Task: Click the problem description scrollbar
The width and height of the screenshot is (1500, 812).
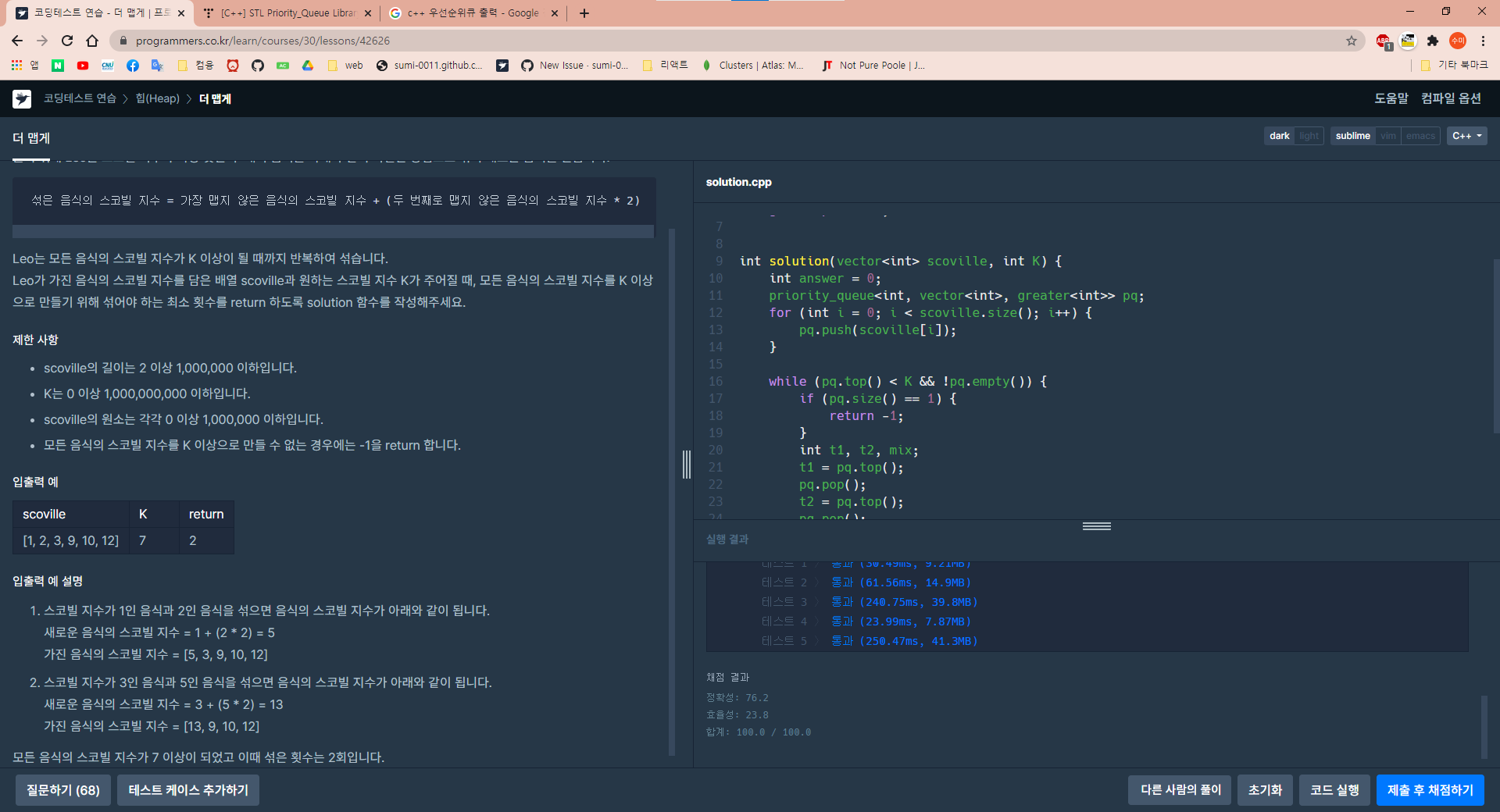Action: pyautogui.click(x=672, y=492)
